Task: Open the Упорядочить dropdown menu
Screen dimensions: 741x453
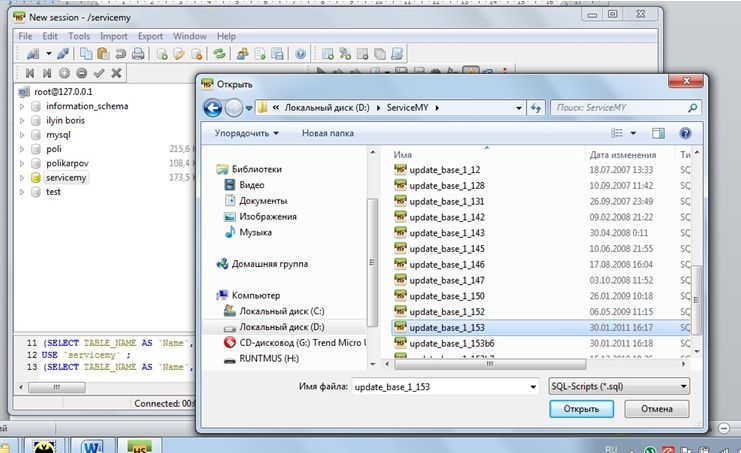Action: coord(247,132)
